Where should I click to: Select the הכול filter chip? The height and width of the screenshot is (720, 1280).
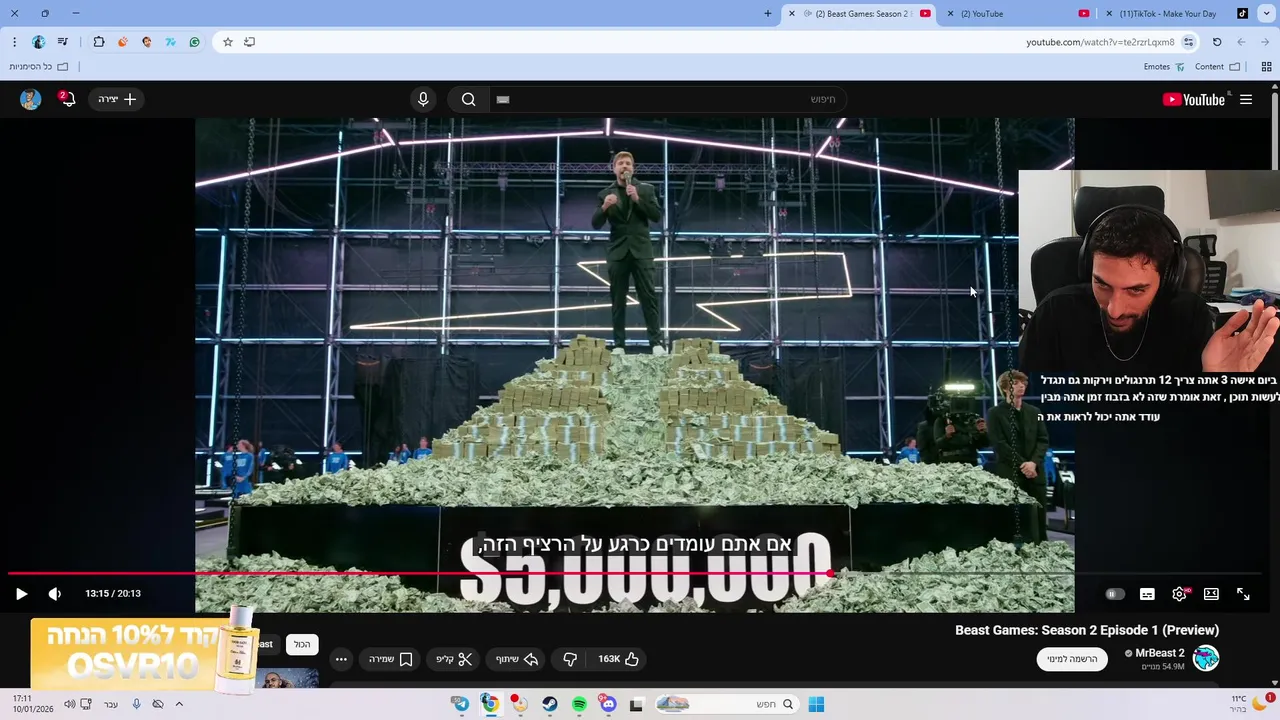coord(302,645)
